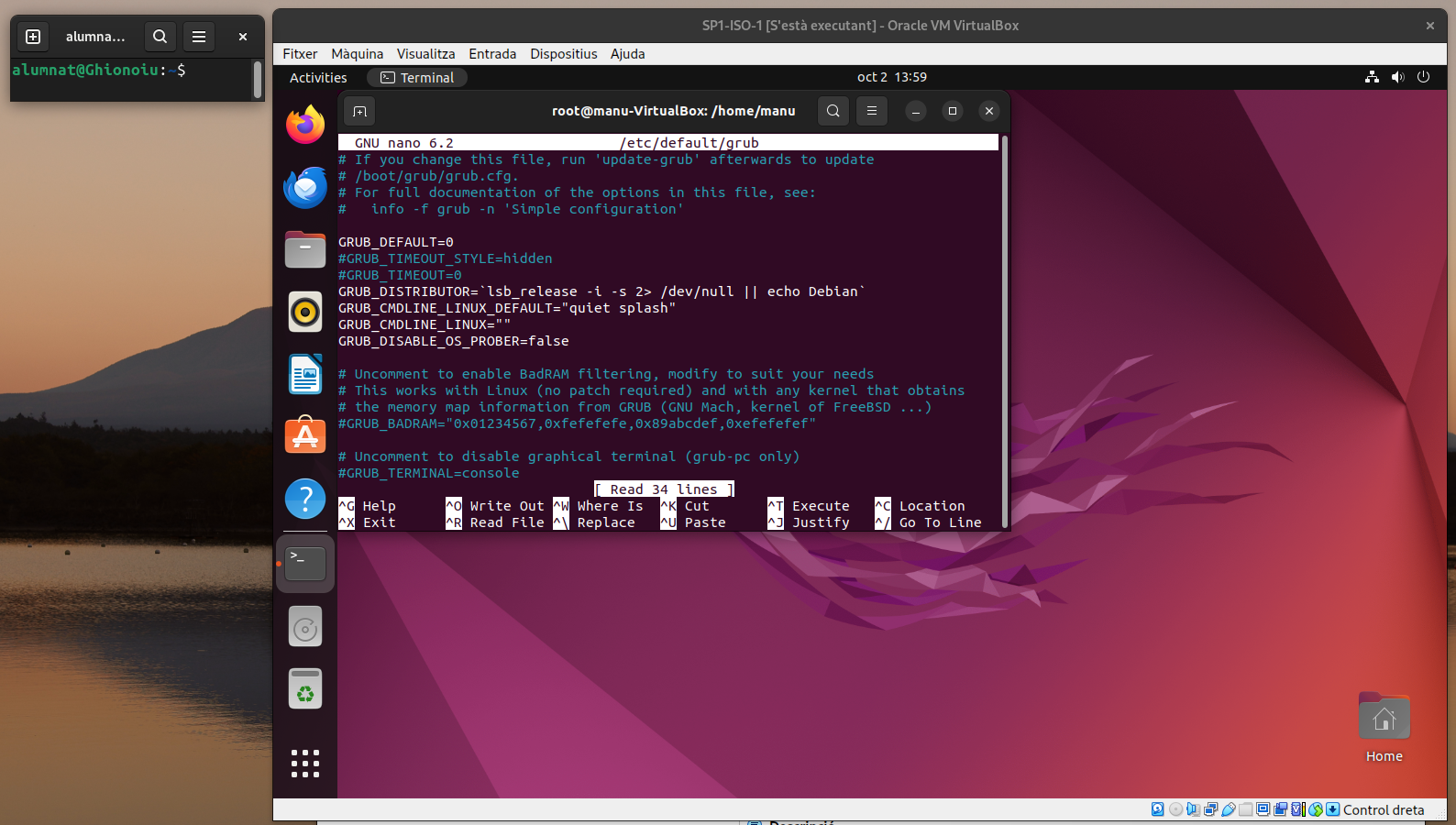The image size is (1456, 825).
Task: Open Firefox from the Ubuntu dock
Action: (x=305, y=125)
